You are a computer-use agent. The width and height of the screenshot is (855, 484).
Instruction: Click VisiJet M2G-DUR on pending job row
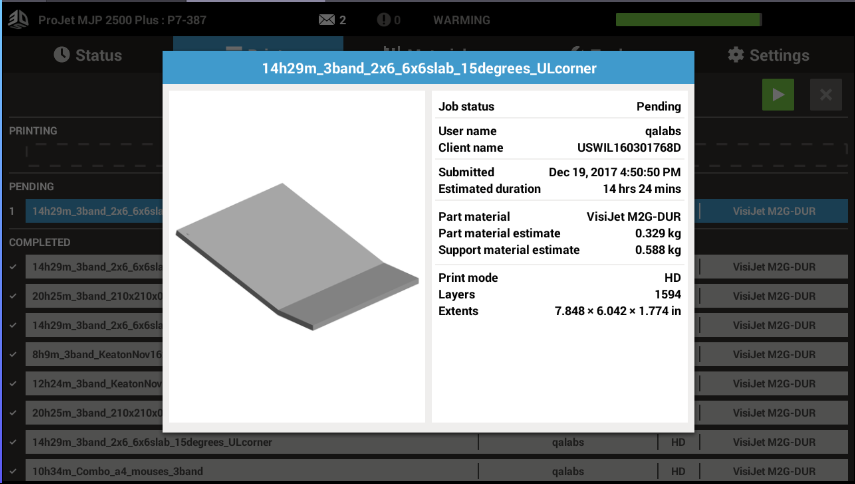pyautogui.click(x=770, y=212)
